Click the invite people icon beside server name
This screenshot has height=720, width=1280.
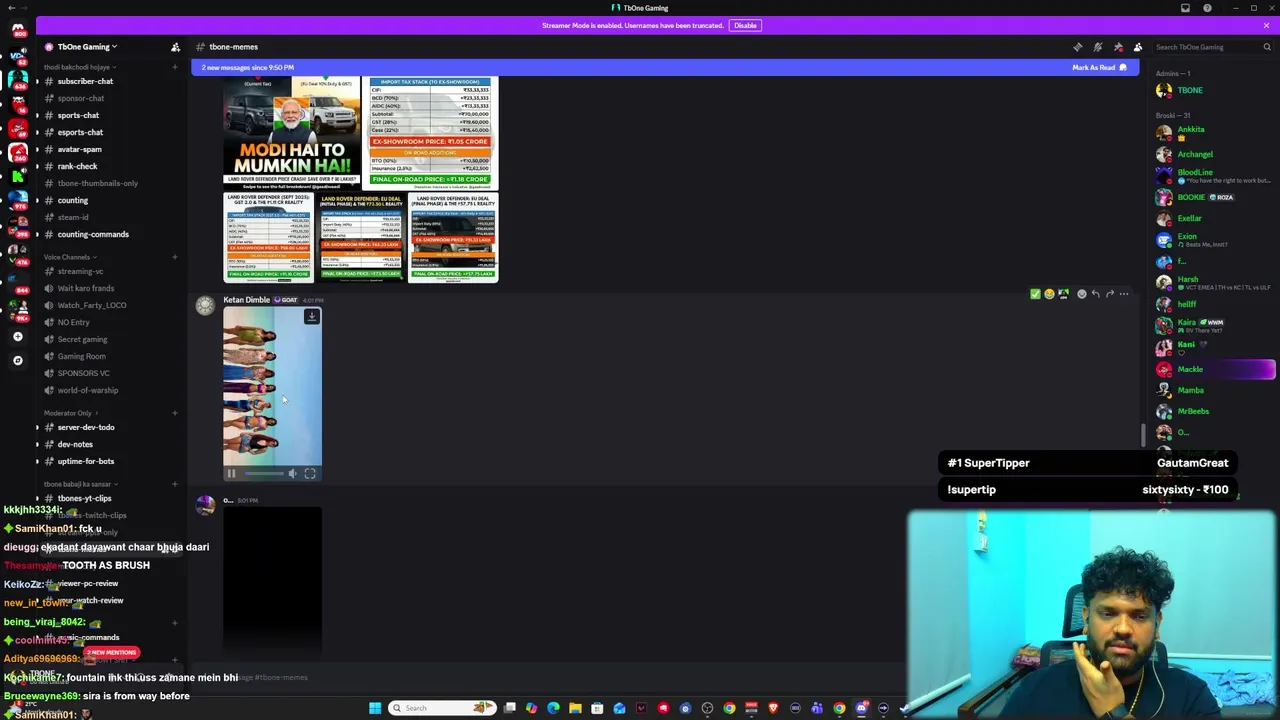tap(175, 47)
